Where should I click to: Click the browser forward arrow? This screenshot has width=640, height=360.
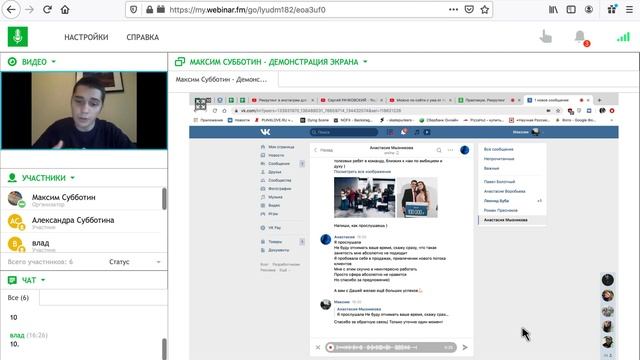pos(29,9)
